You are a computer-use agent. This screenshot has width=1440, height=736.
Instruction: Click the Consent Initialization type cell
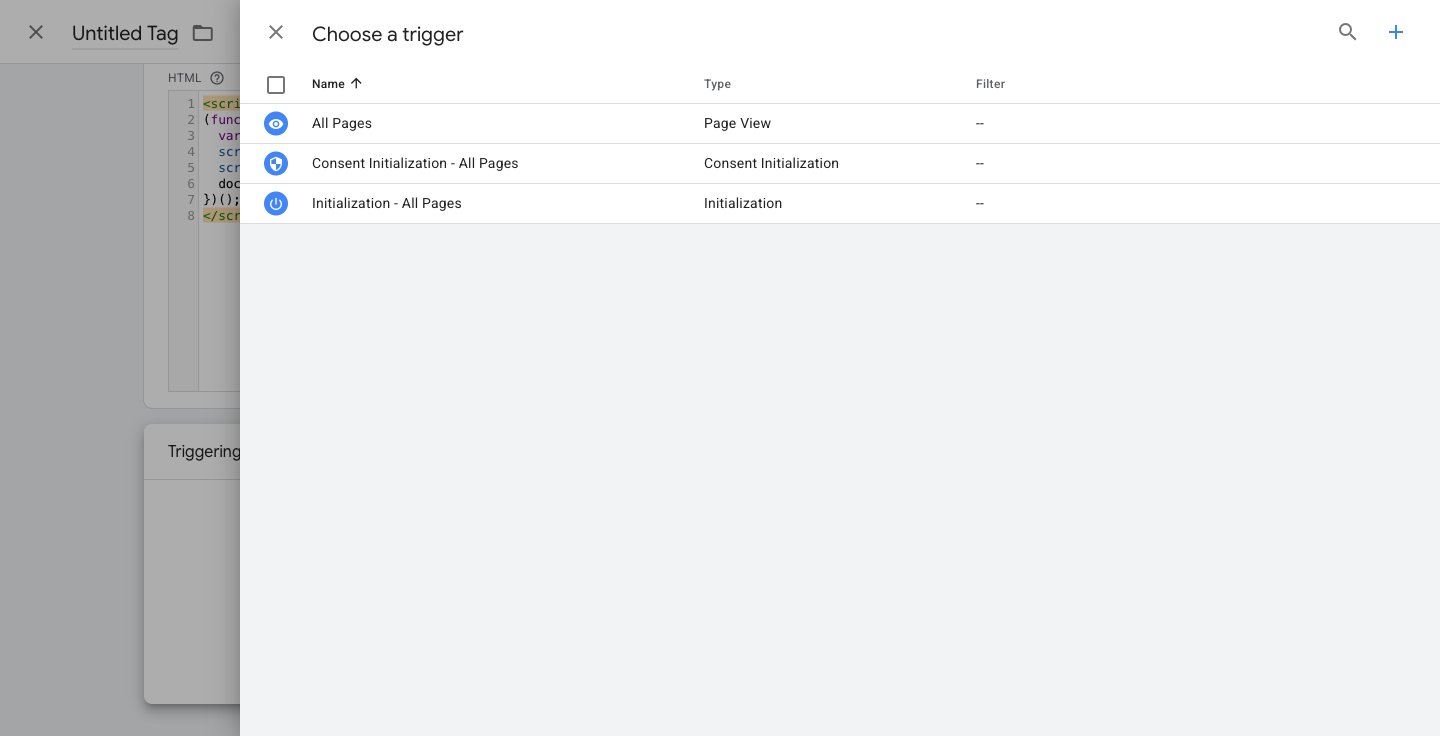pos(771,163)
